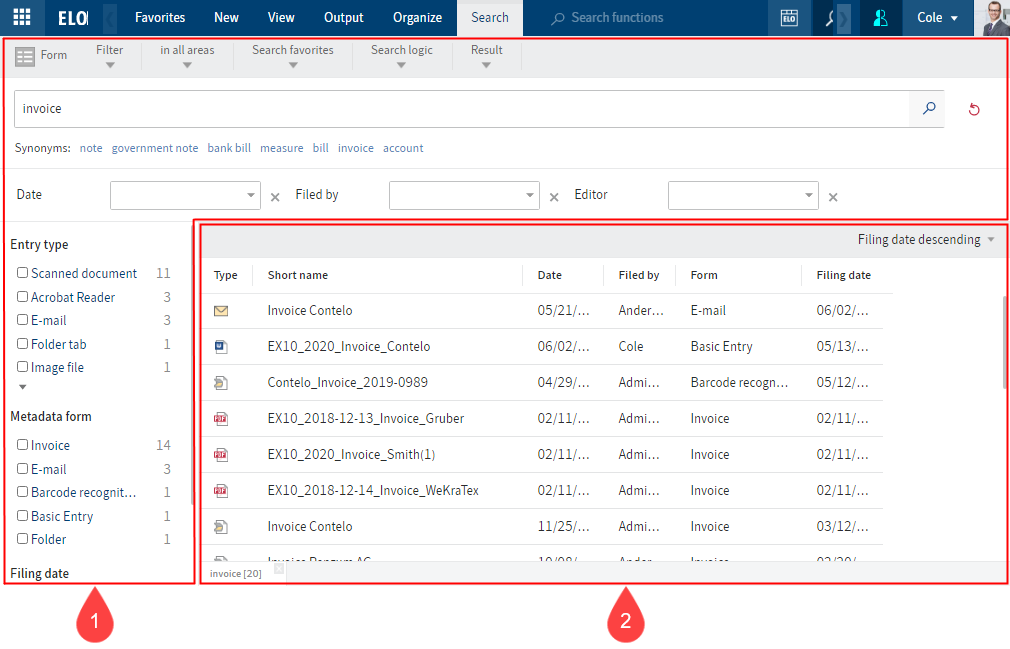Select the row EX10_2020_Invoice_Contelo
This screenshot has width=1010, height=649.
coord(542,347)
